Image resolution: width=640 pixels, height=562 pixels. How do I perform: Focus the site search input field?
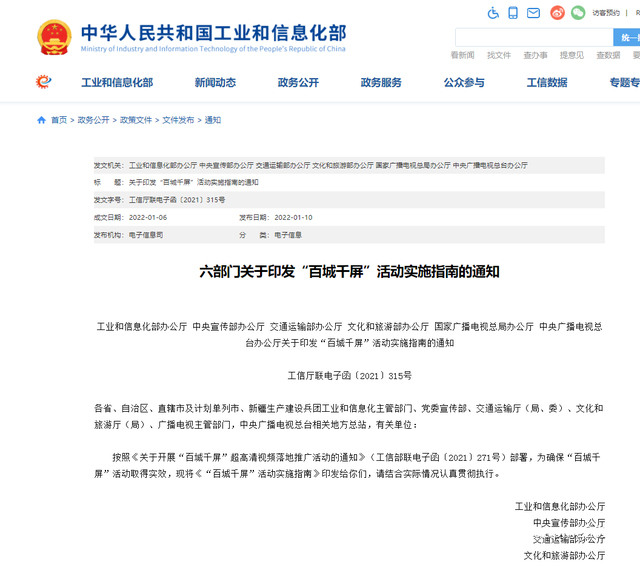tap(532, 37)
